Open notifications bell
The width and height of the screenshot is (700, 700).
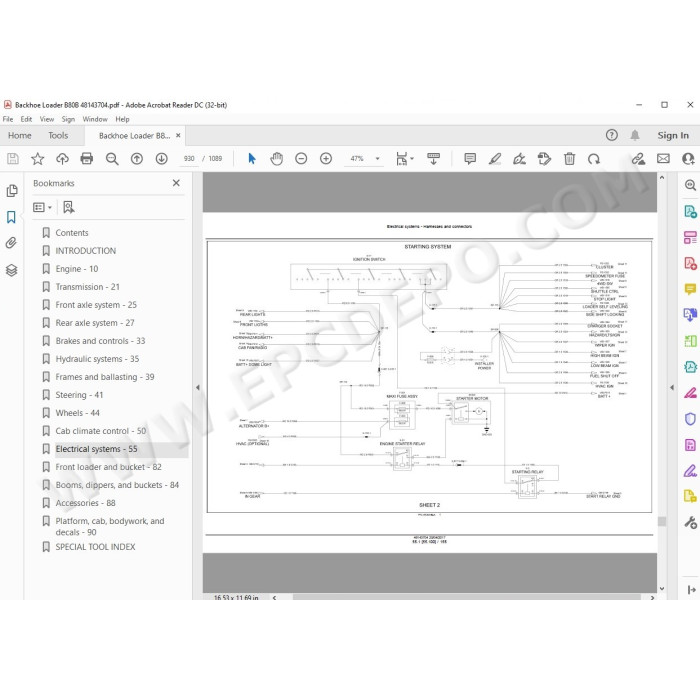tap(635, 135)
